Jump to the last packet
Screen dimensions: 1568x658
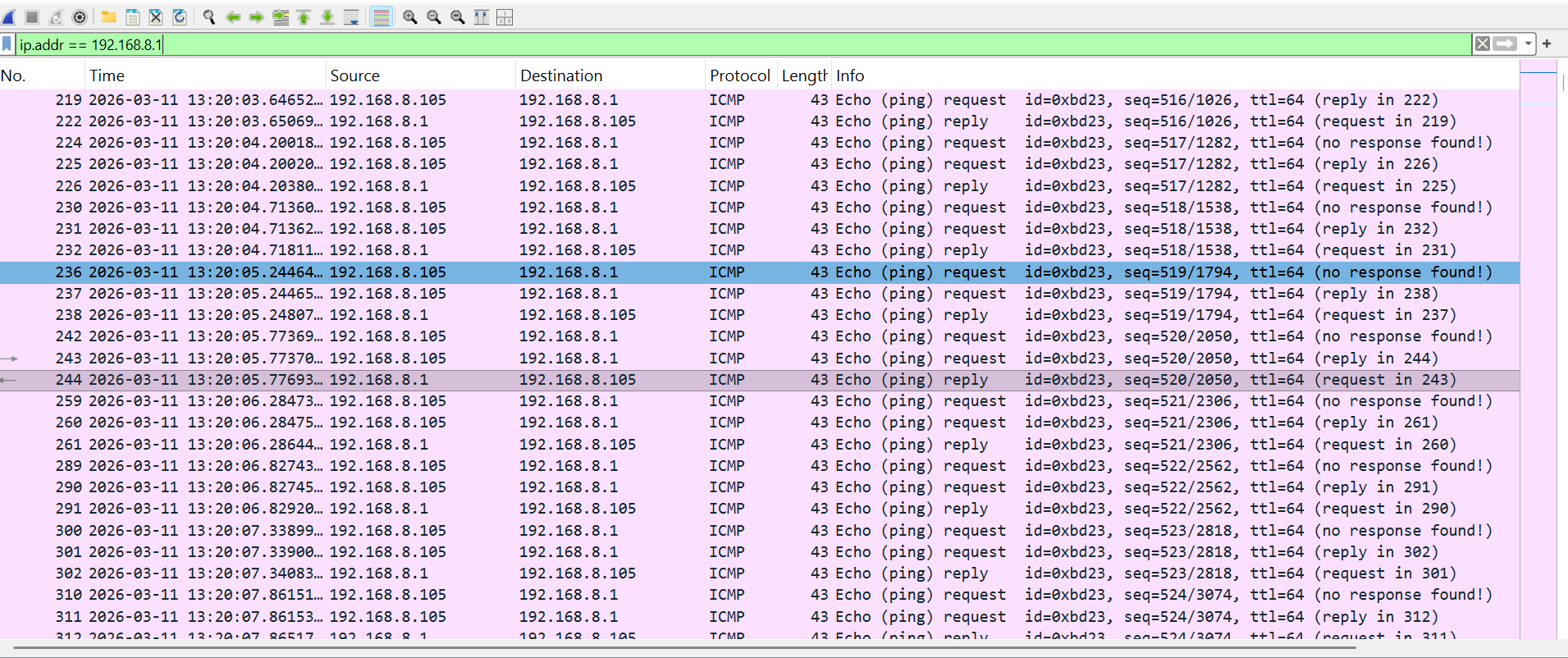(327, 16)
